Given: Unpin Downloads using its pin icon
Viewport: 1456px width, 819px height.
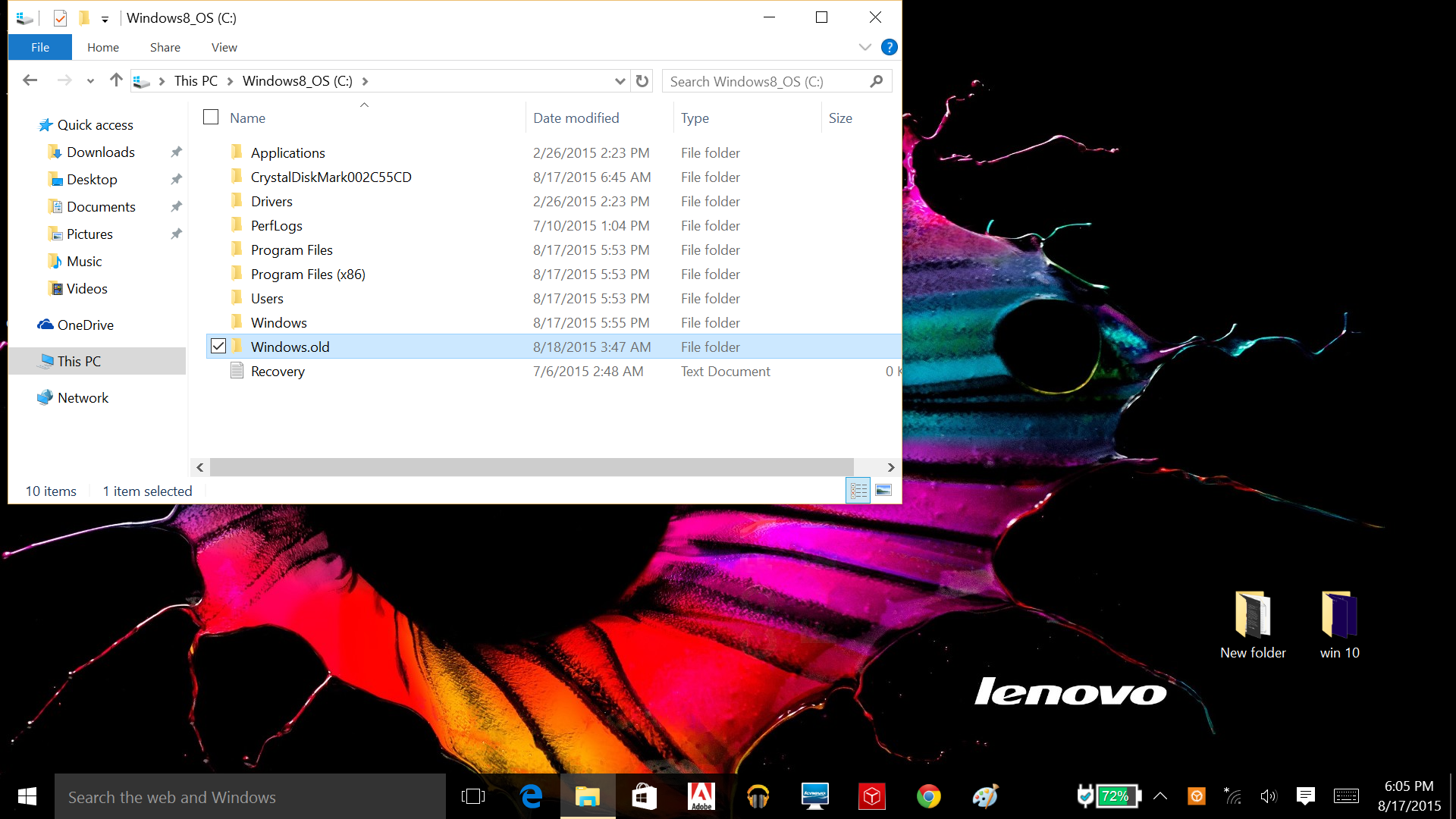Looking at the screenshot, I should click(176, 152).
